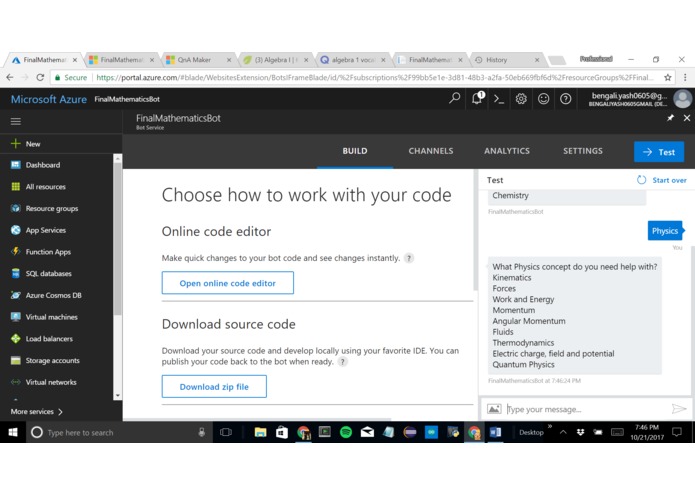Click the Windows Start button

(x=13, y=432)
